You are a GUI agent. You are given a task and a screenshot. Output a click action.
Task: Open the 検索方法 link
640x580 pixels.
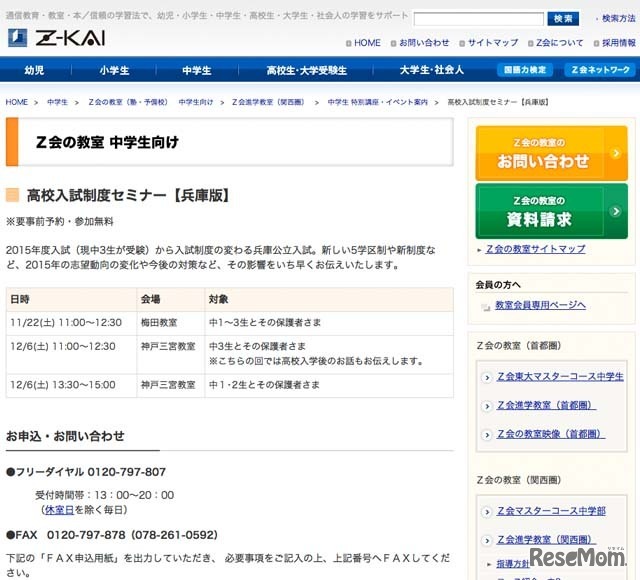click(618, 18)
